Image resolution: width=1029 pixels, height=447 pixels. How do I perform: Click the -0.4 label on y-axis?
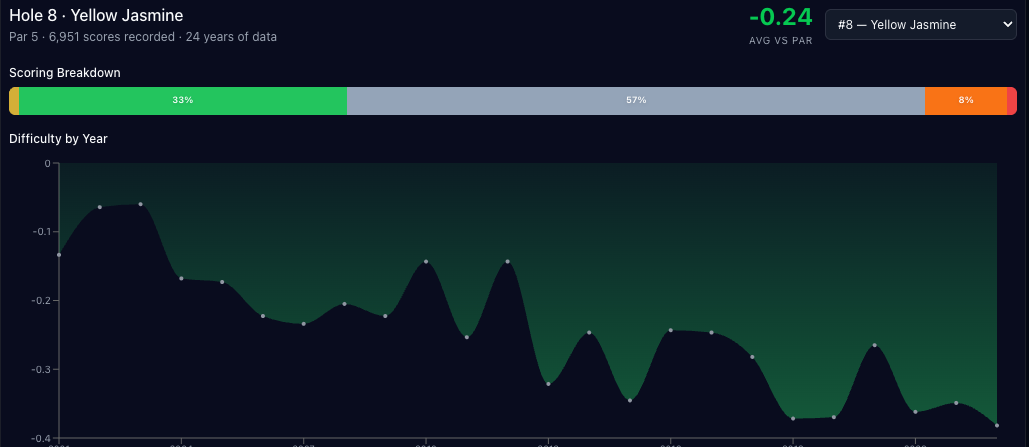coord(40,438)
